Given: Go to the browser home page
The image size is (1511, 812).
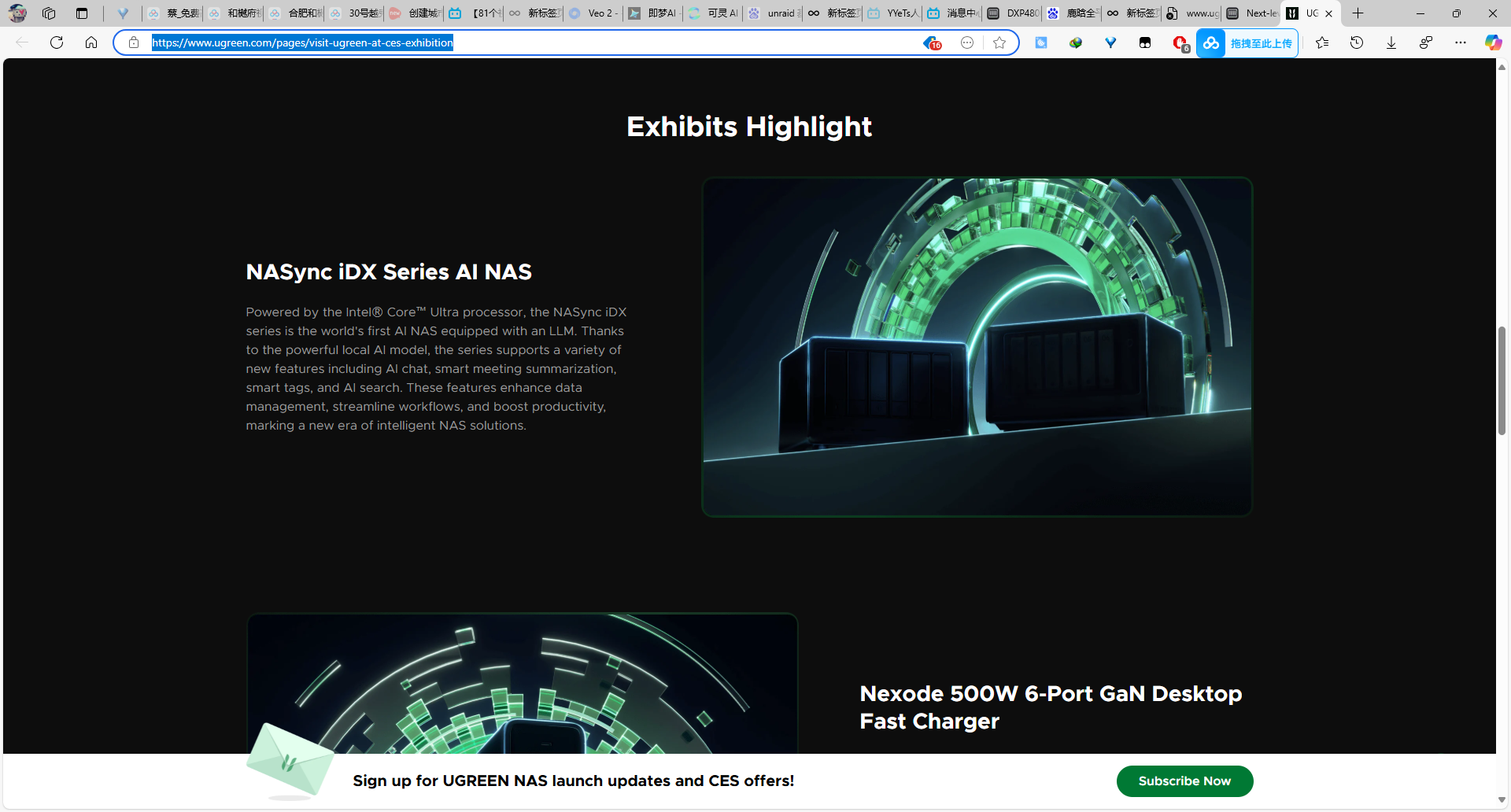Looking at the screenshot, I should 91,42.
